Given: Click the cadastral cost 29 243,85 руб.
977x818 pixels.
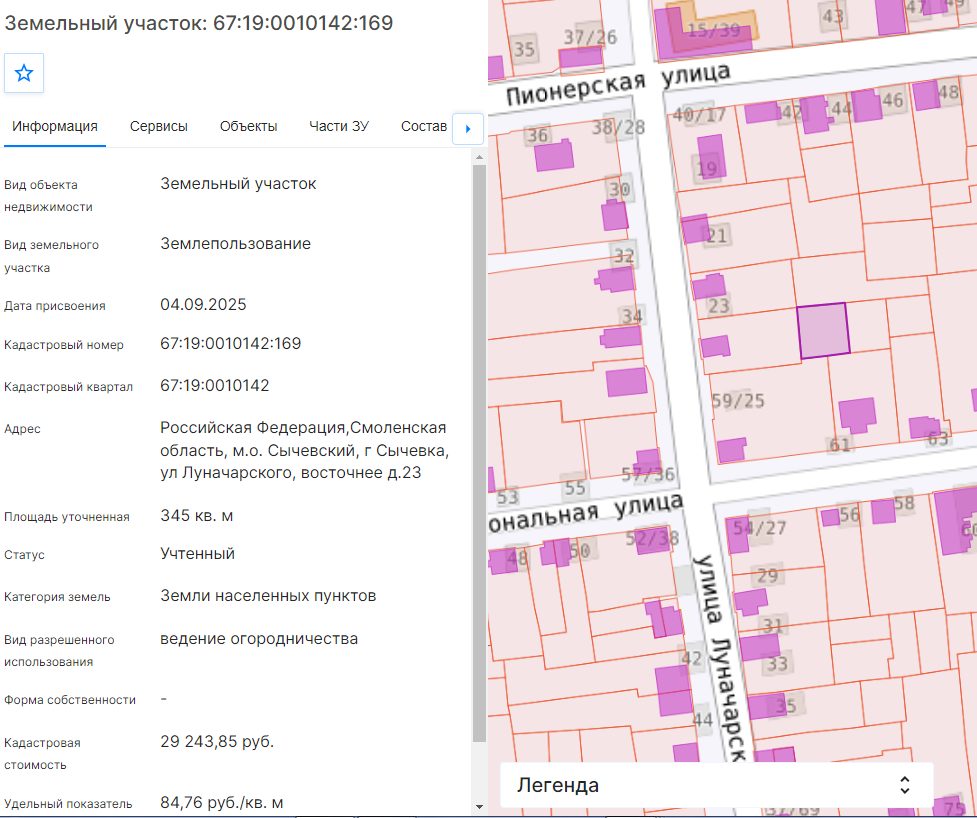Looking at the screenshot, I should click(217, 742).
